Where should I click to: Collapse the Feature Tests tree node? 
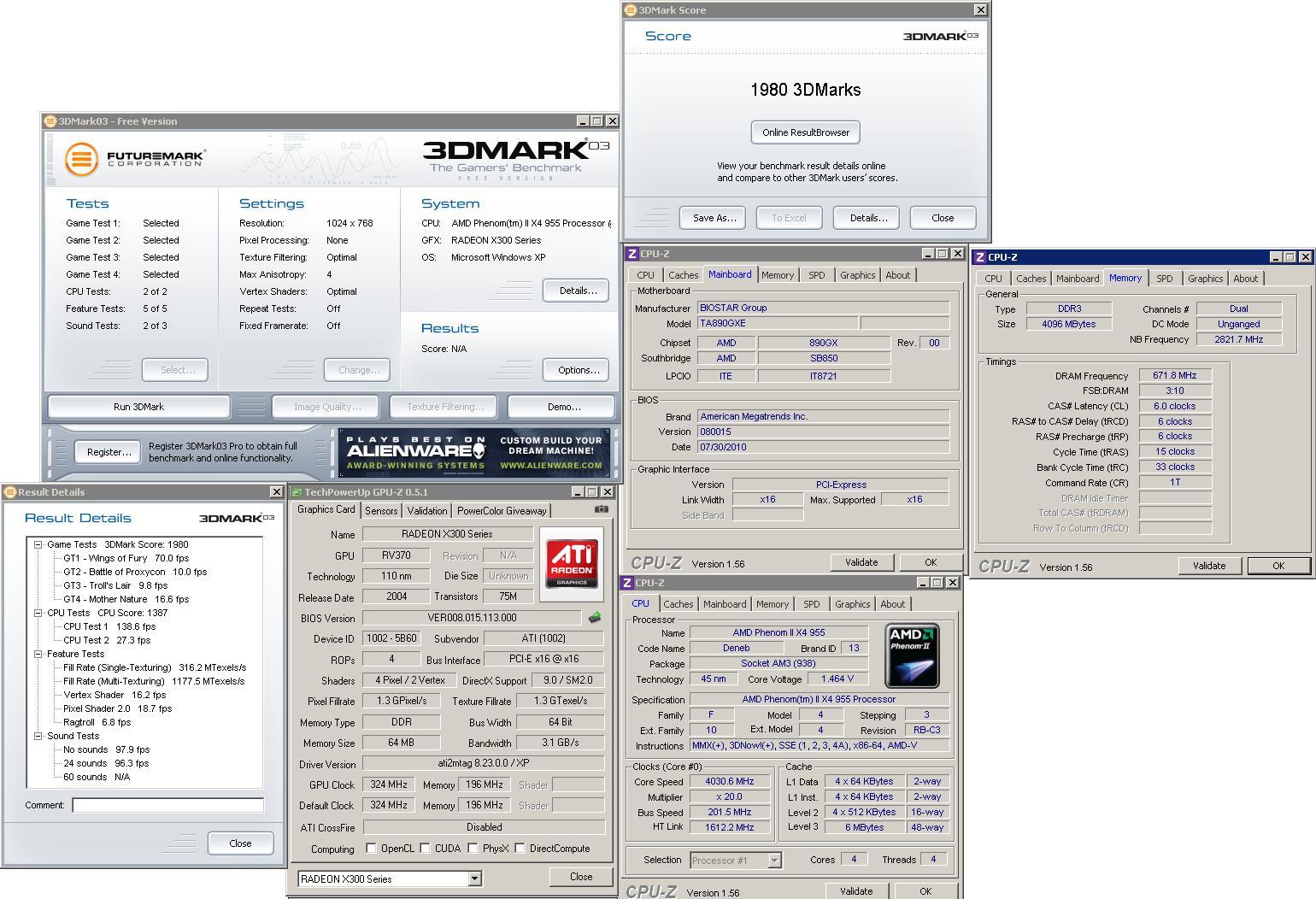tap(38, 654)
